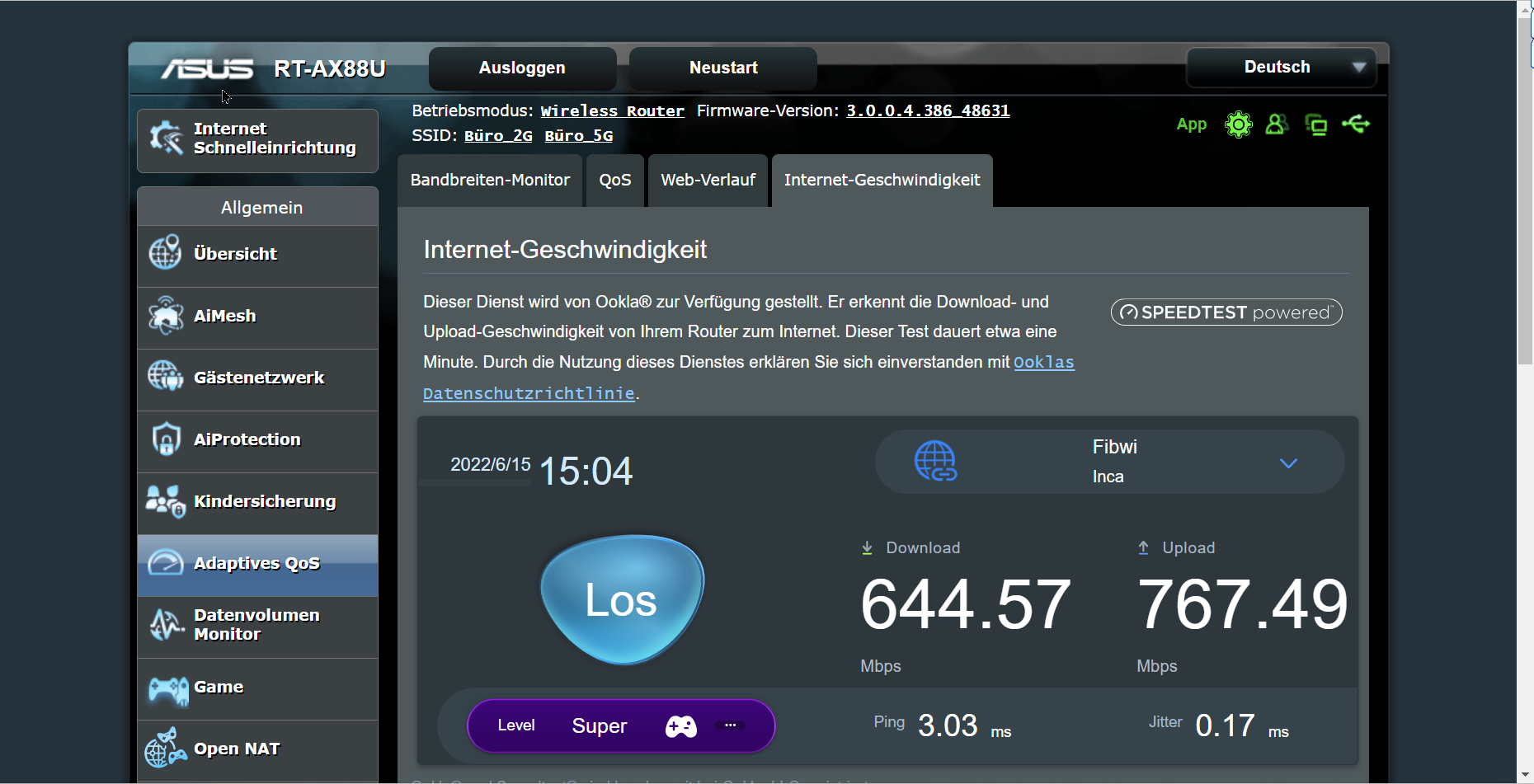Open Übersicht in the sidebar menu
The width and height of the screenshot is (1534, 784).
(x=257, y=256)
